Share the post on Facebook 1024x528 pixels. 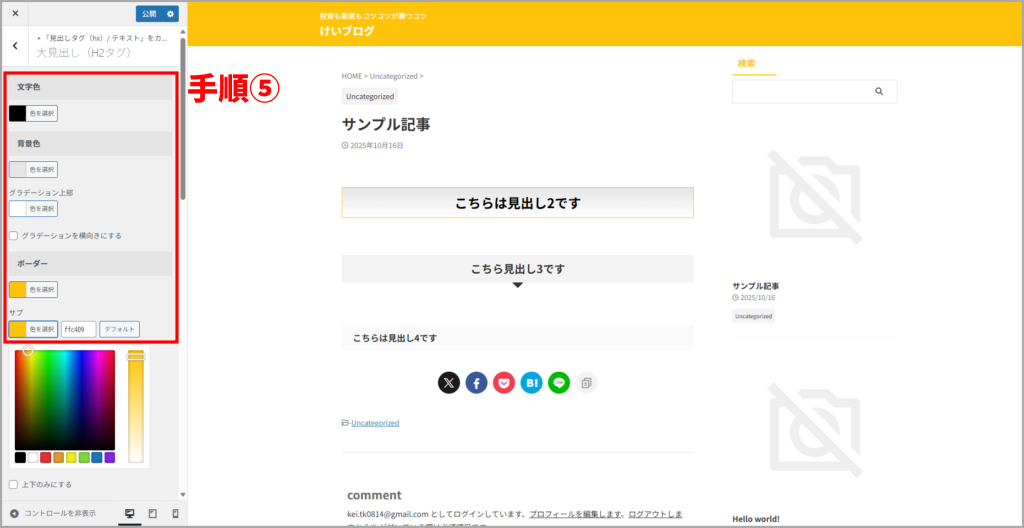pos(476,382)
